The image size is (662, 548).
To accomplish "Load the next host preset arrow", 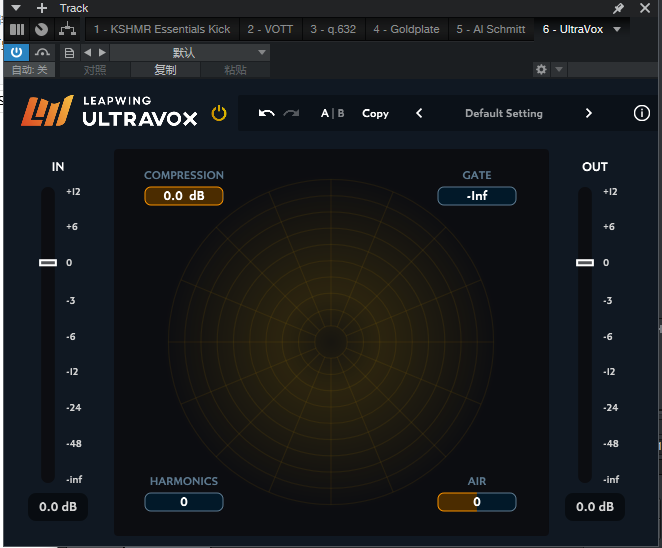I will coord(102,52).
